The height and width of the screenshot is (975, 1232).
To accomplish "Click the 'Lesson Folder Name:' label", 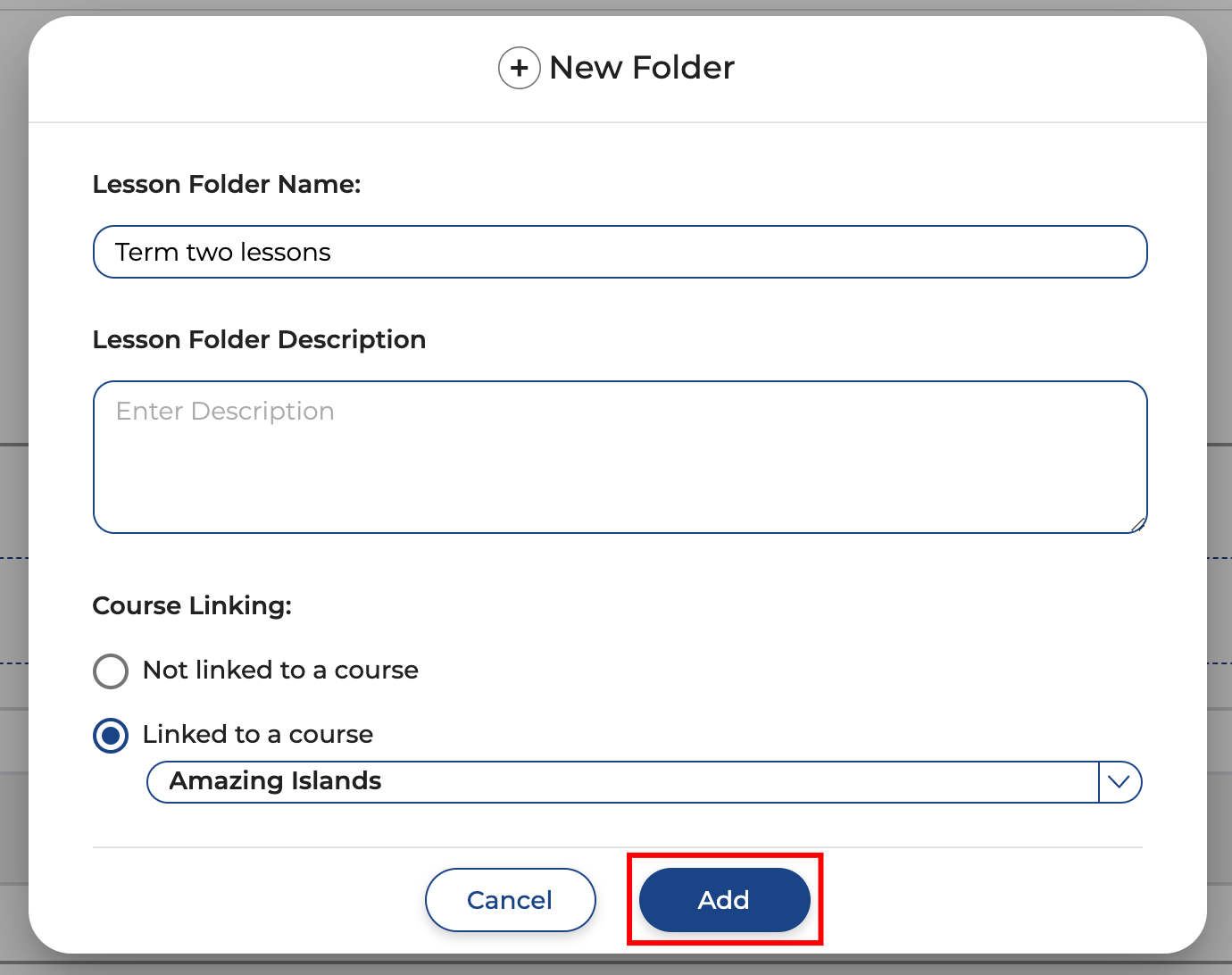I will 227,184.
